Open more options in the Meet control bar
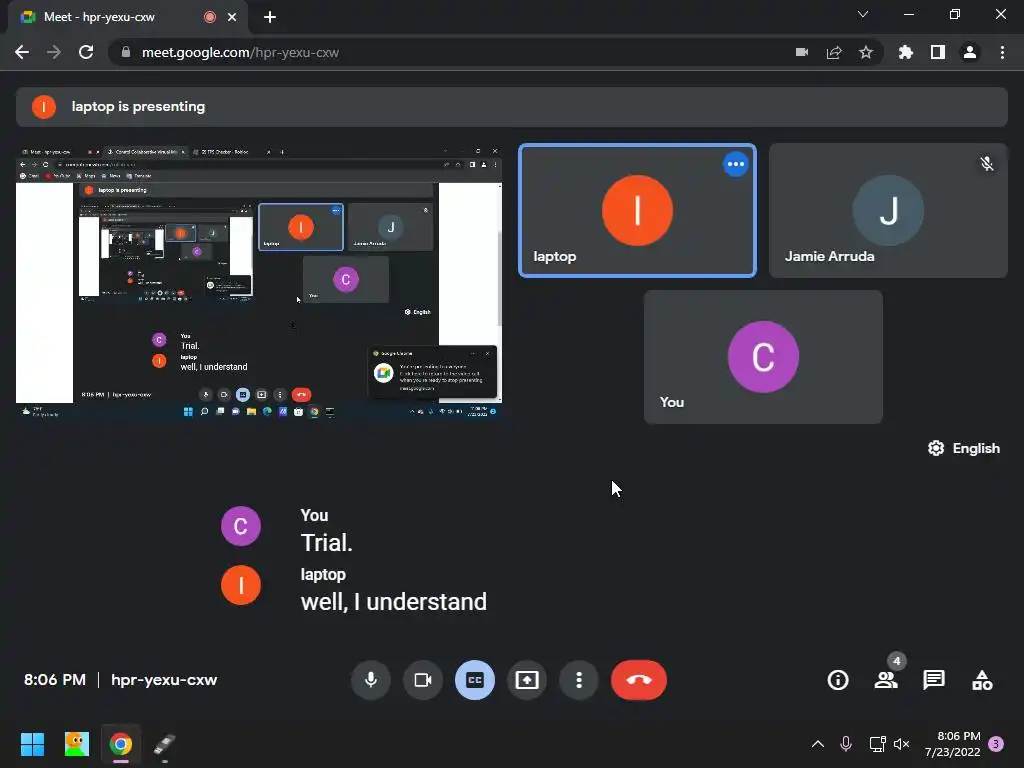This screenshot has width=1024, height=768. coord(579,680)
